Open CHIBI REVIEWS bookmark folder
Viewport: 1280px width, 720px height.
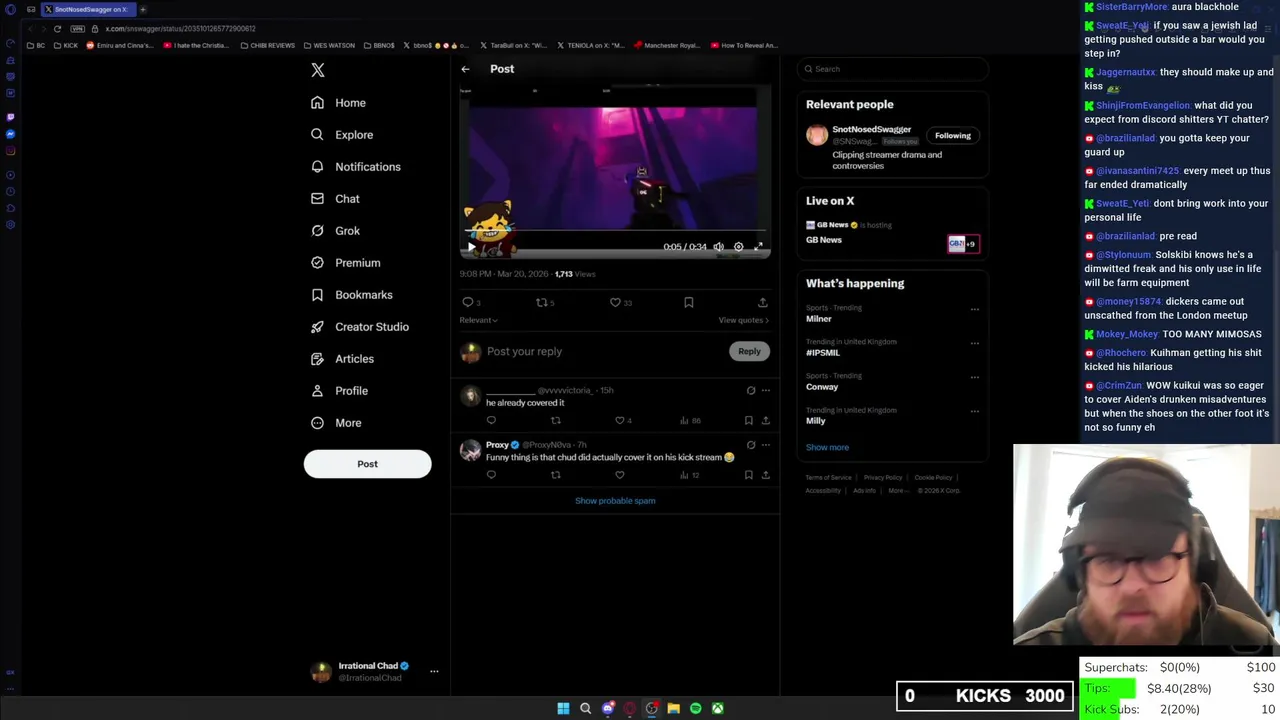[267, 45]
